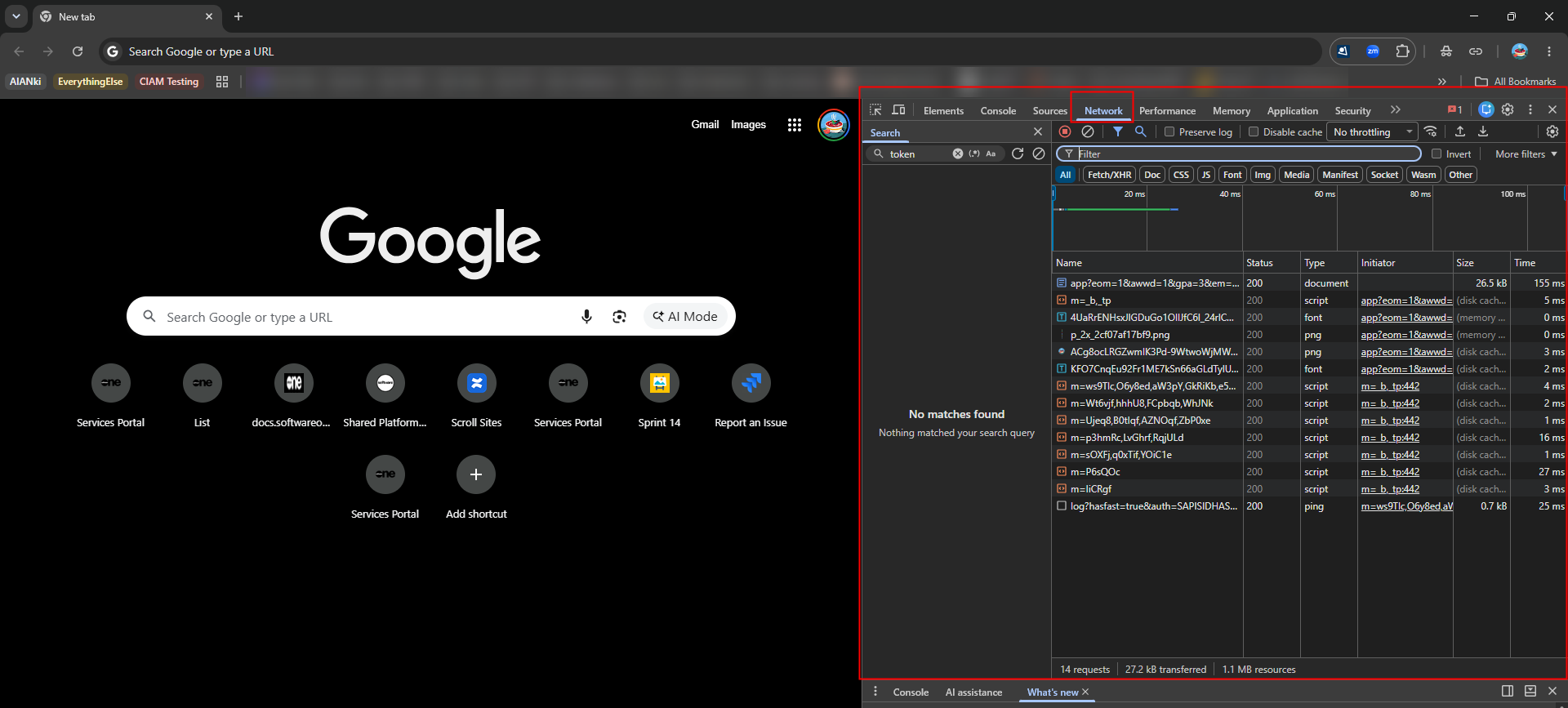Open the Performance tab
The image size is (1568, 708).
click(x=1167, y=110)
